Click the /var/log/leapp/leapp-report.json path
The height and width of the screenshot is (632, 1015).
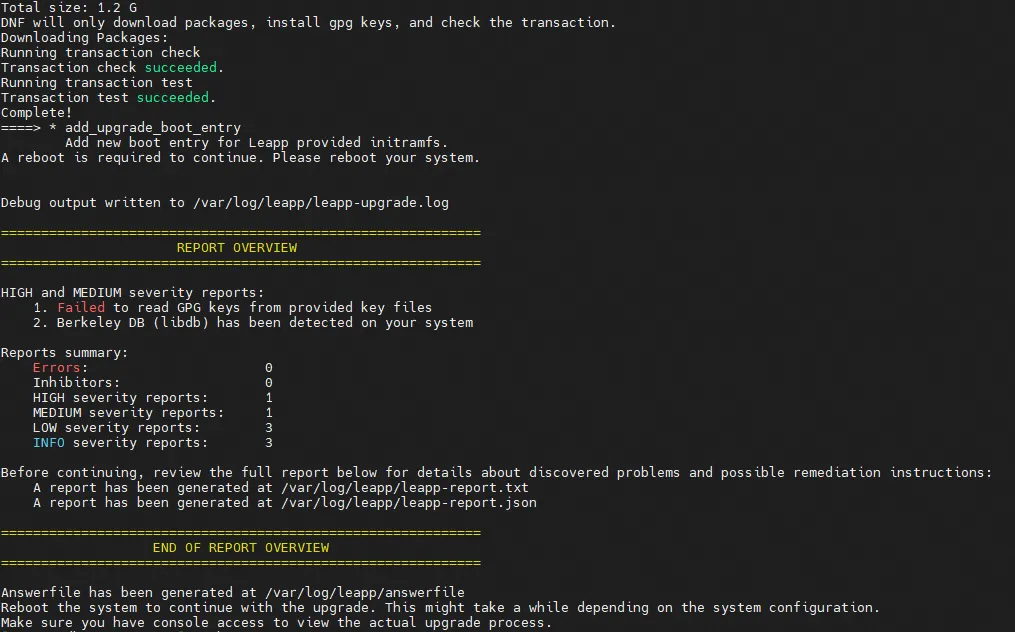click(x=408, y=502)
